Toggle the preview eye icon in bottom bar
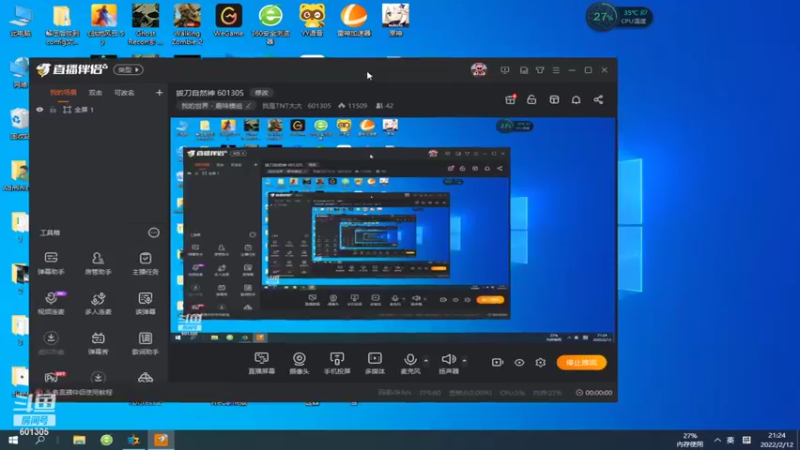 click(519, 362)
